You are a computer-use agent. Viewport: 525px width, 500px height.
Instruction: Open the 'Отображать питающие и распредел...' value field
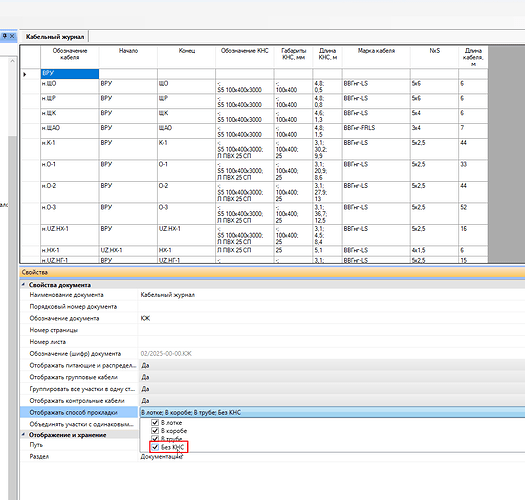pos(332,365)
